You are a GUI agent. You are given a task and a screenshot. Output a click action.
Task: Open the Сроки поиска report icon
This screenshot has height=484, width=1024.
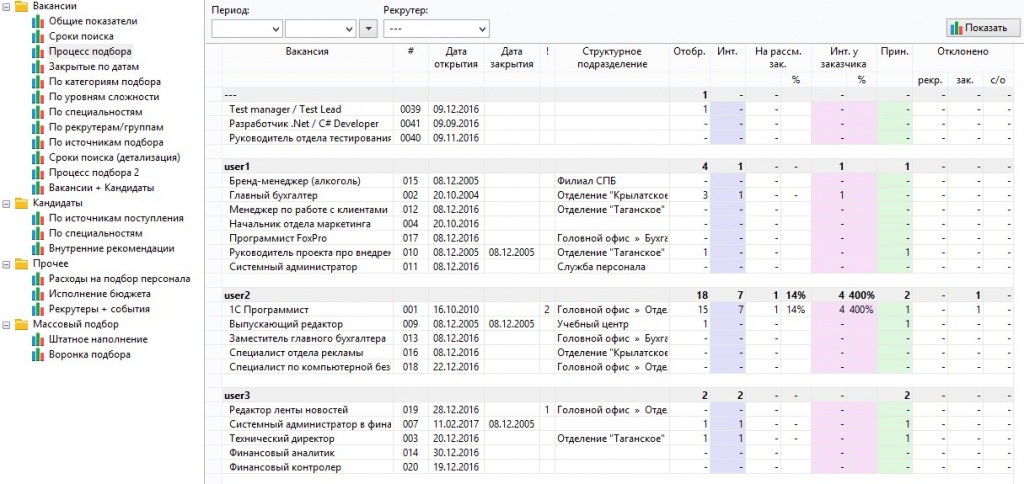39,36
